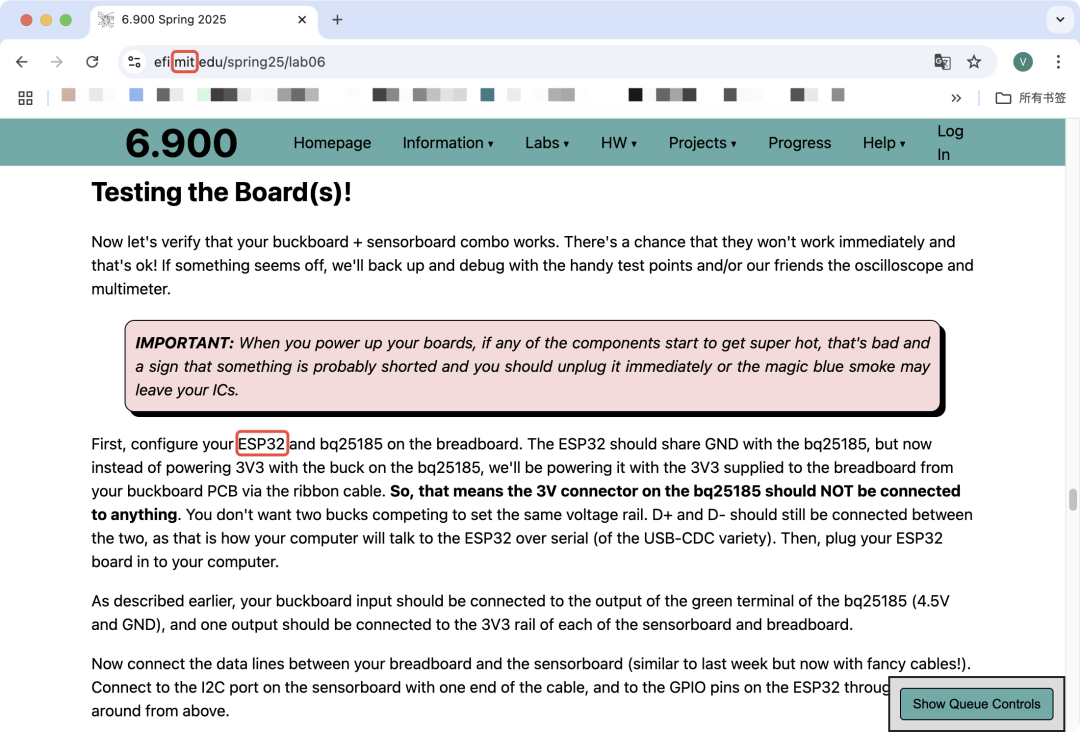Viewport: 1080px width, 732px height.
Task: Open a new tab with plus
Action: pos(337,20)
